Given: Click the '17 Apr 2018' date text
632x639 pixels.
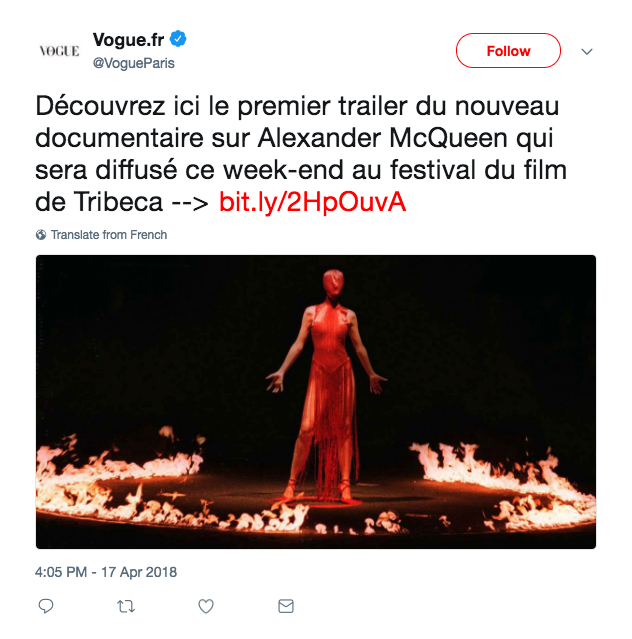Looking at the screenshot, I should click(x=139, y=572).
